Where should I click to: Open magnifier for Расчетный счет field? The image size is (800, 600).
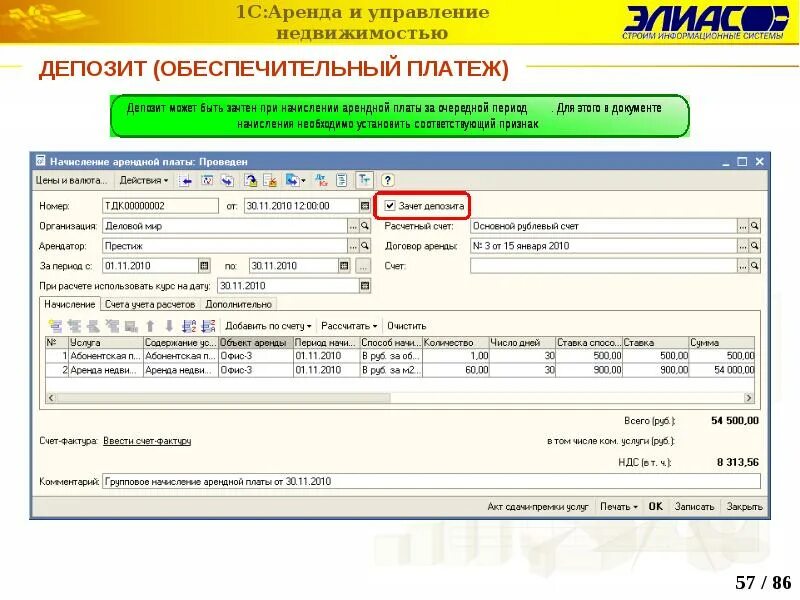tap(755, 226)
